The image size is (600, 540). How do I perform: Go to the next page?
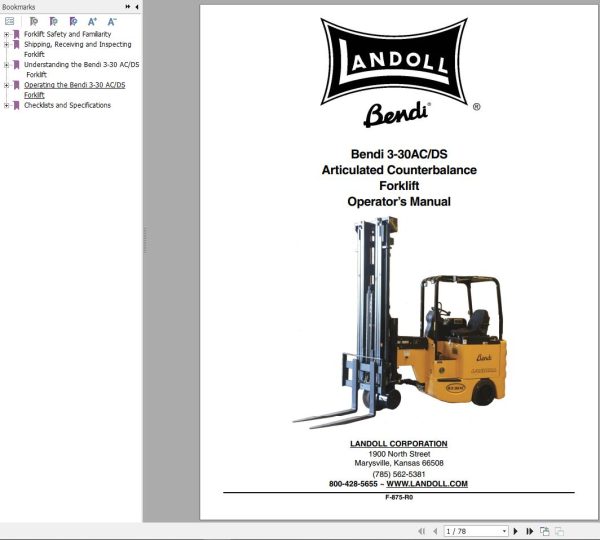(515, 531)
